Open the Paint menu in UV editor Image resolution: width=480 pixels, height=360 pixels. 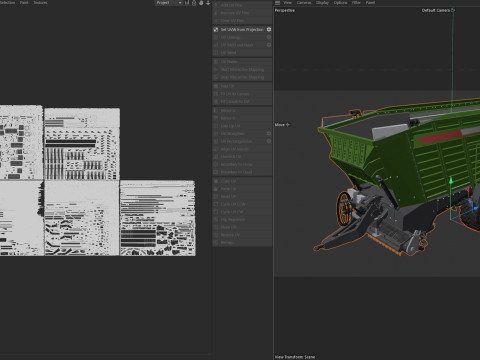[x=24, y=3]
